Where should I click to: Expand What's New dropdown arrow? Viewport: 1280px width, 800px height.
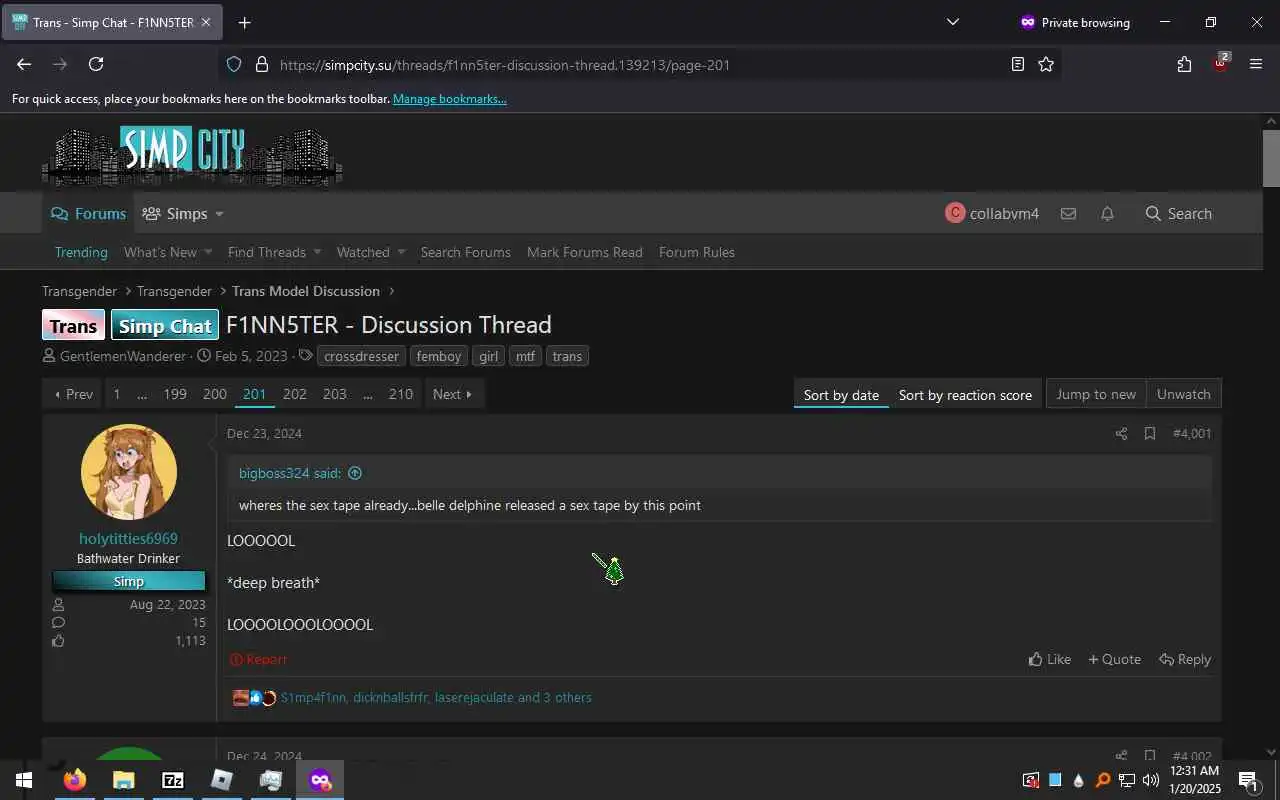[208, 252]
